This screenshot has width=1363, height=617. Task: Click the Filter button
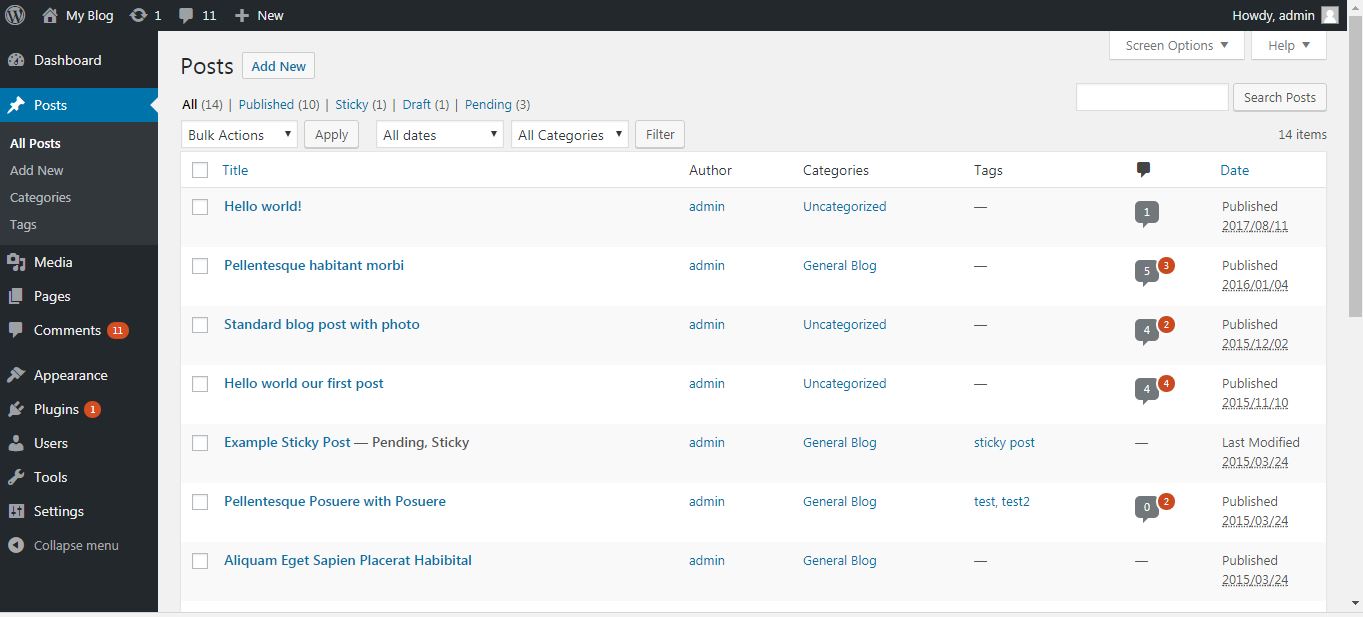point(660,134)
